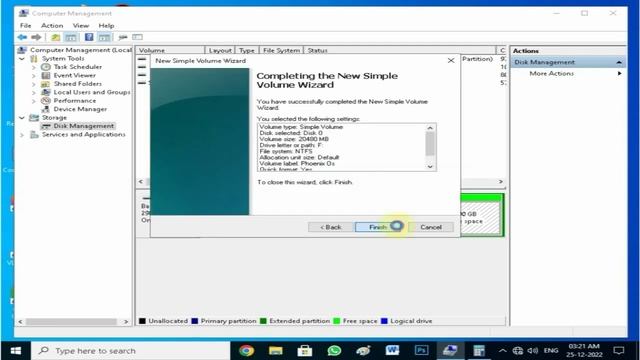This screenshot has width=640, height=360.
Task: Select Device Manager in the tree
Action: coord(80,109)
